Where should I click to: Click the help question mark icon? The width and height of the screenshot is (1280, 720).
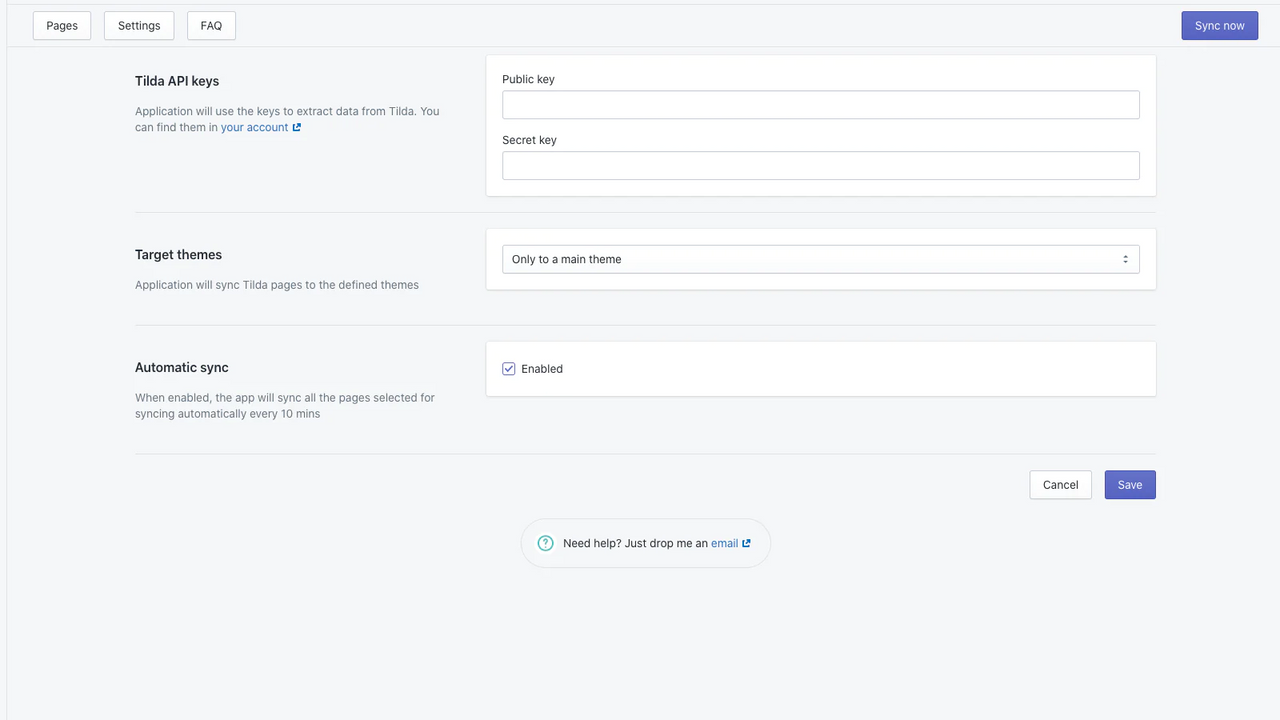coord(546,543)
